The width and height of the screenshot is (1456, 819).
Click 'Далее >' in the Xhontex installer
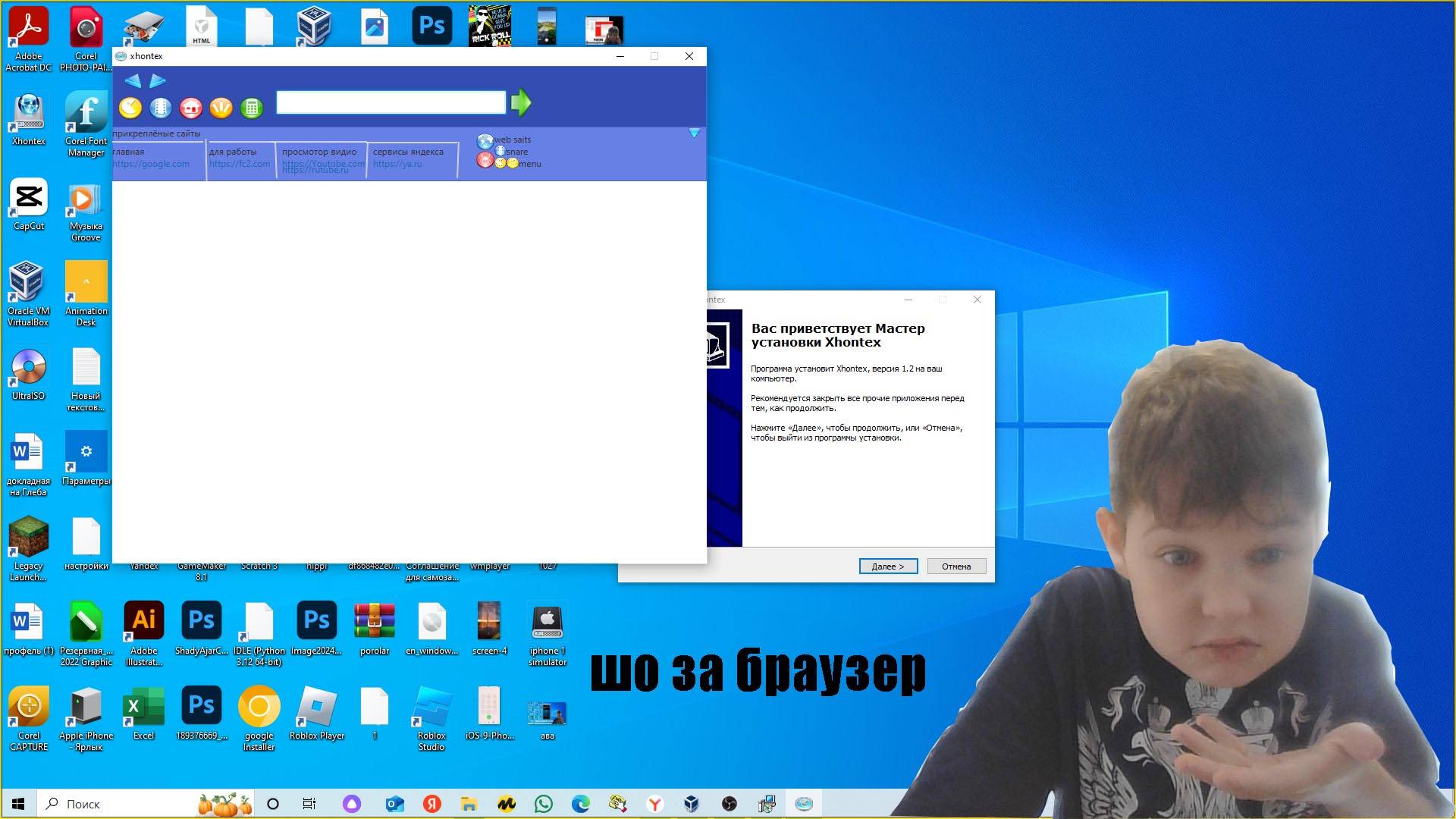click(888, 566)
